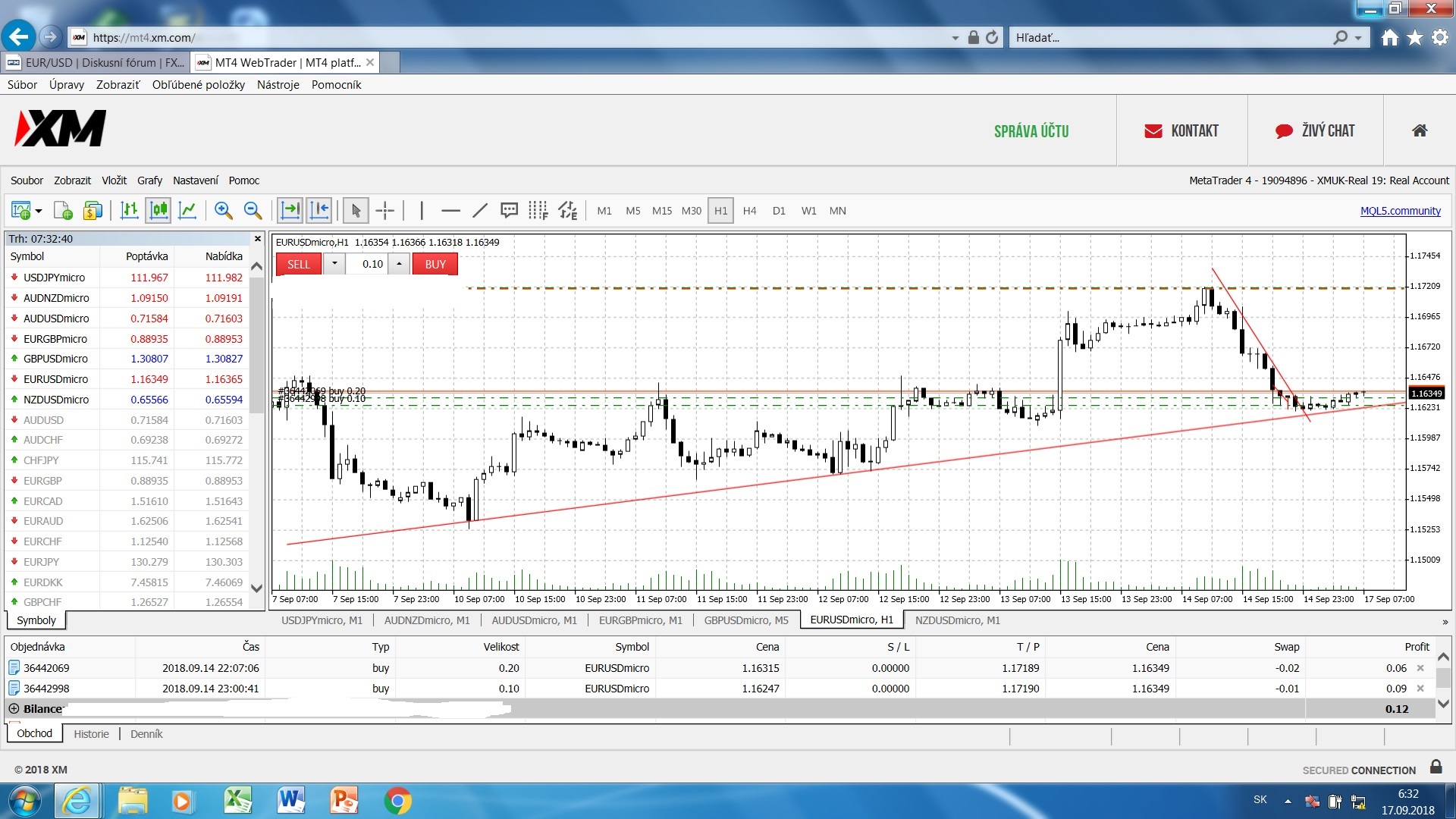Select GBPUSDmicro in symbol list
Screen dimensions: 1456x819
pyautogui.click(x=55, y=359)
